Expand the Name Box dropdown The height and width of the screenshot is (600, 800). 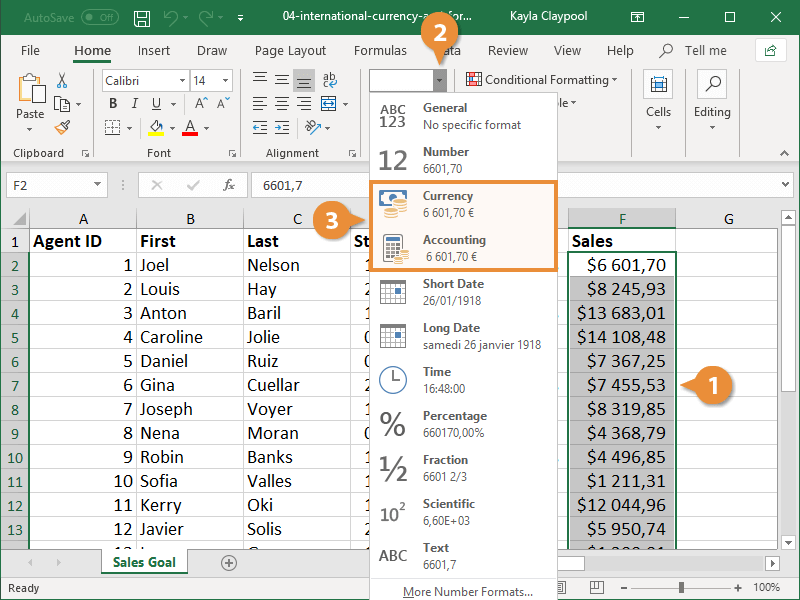97,185
